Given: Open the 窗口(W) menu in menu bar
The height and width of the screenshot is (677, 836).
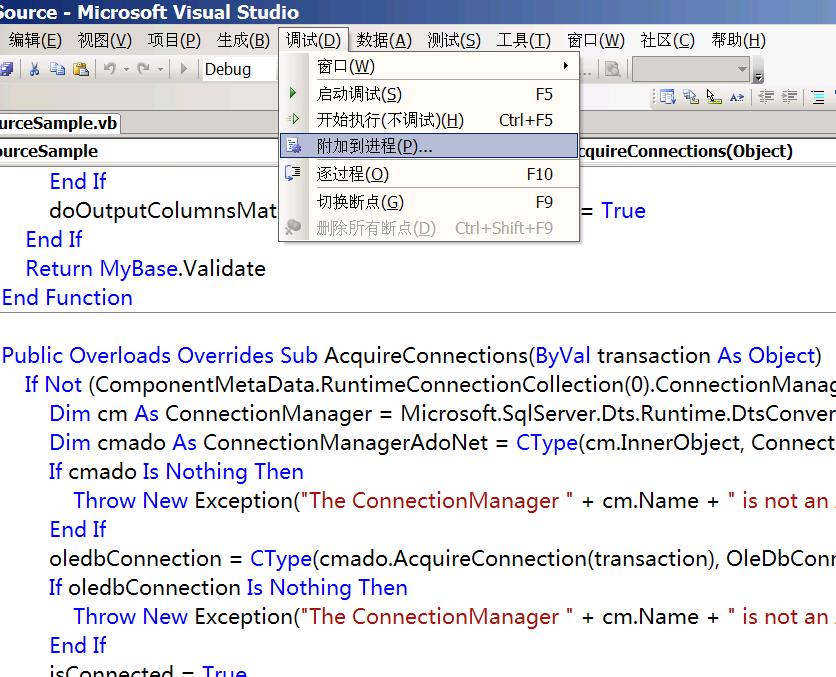Looking at the screenshot, I should (596, 40).
